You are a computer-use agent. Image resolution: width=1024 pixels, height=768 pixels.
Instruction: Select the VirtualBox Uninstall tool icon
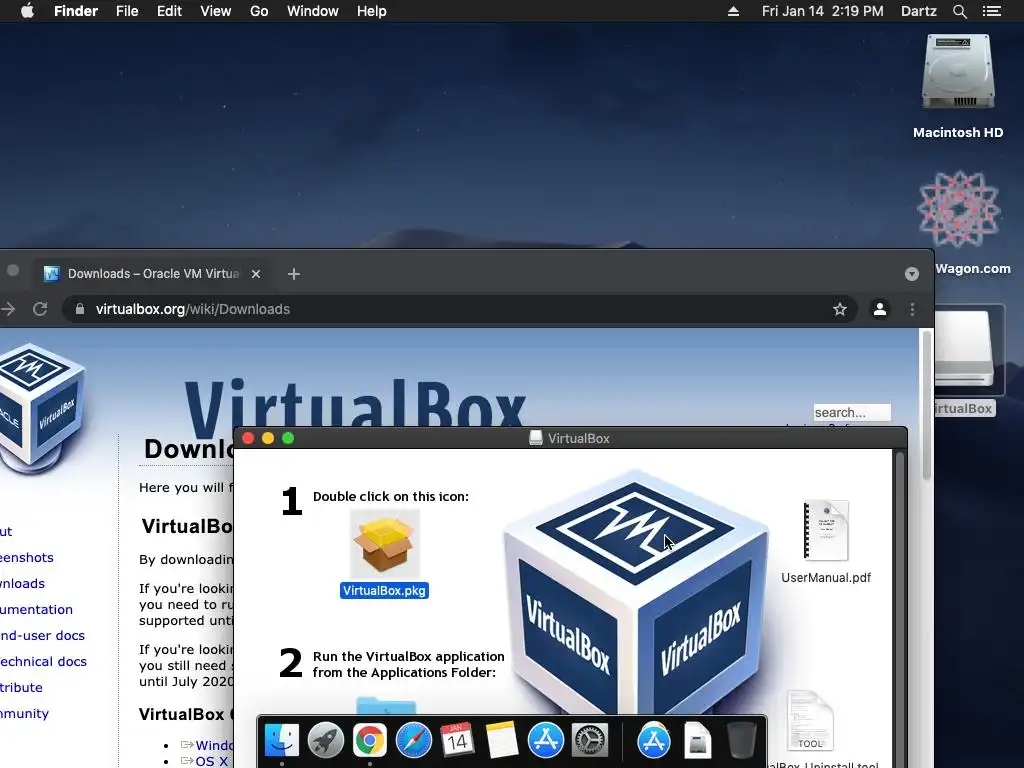pos(810,720)
